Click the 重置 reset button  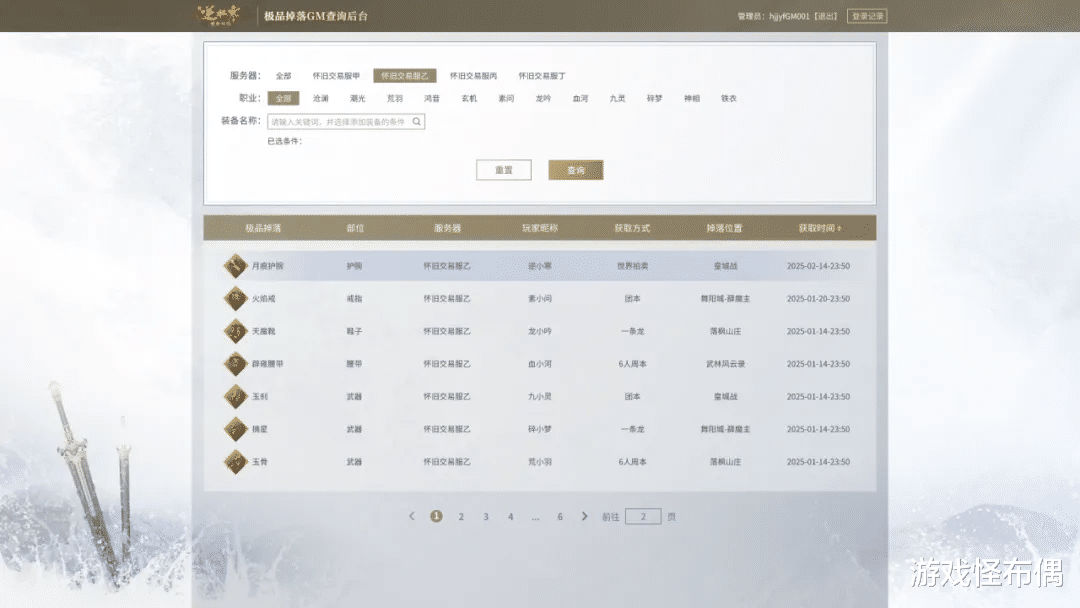click(503, 170)
